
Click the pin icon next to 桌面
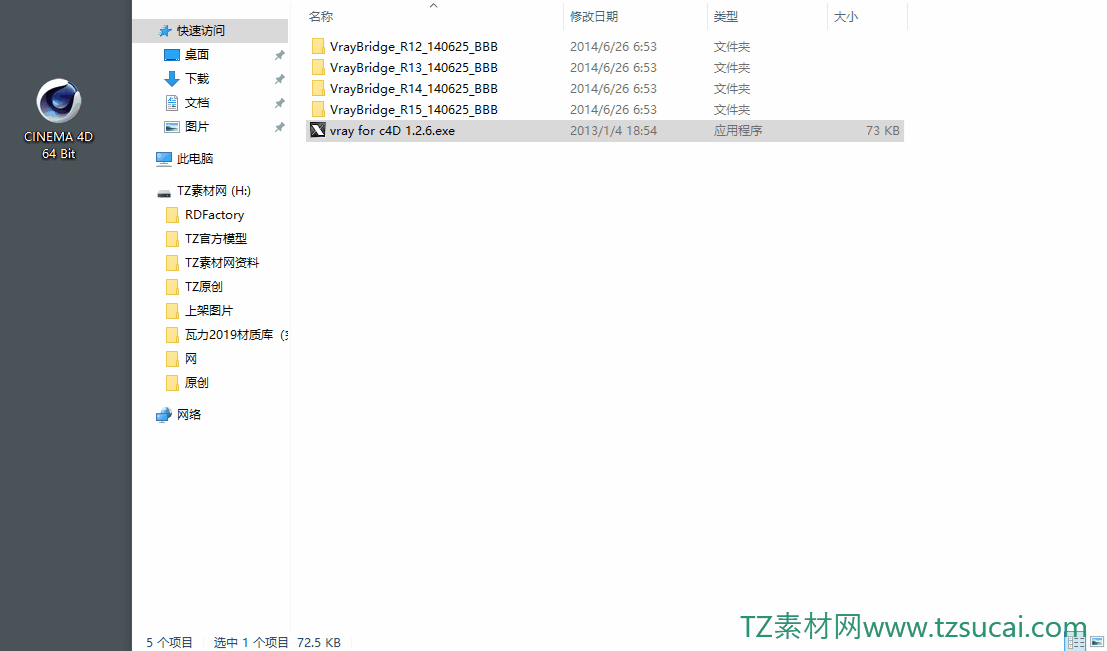point(280,55)
